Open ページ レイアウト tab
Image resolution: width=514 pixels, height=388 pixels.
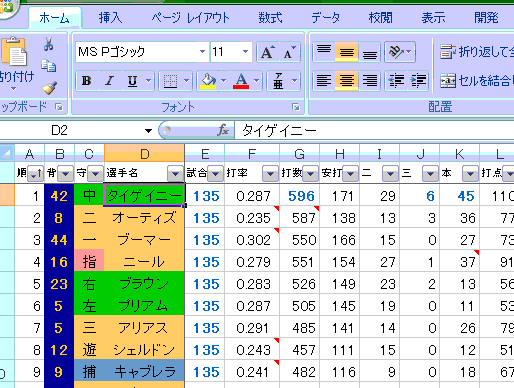pos(190,18)
